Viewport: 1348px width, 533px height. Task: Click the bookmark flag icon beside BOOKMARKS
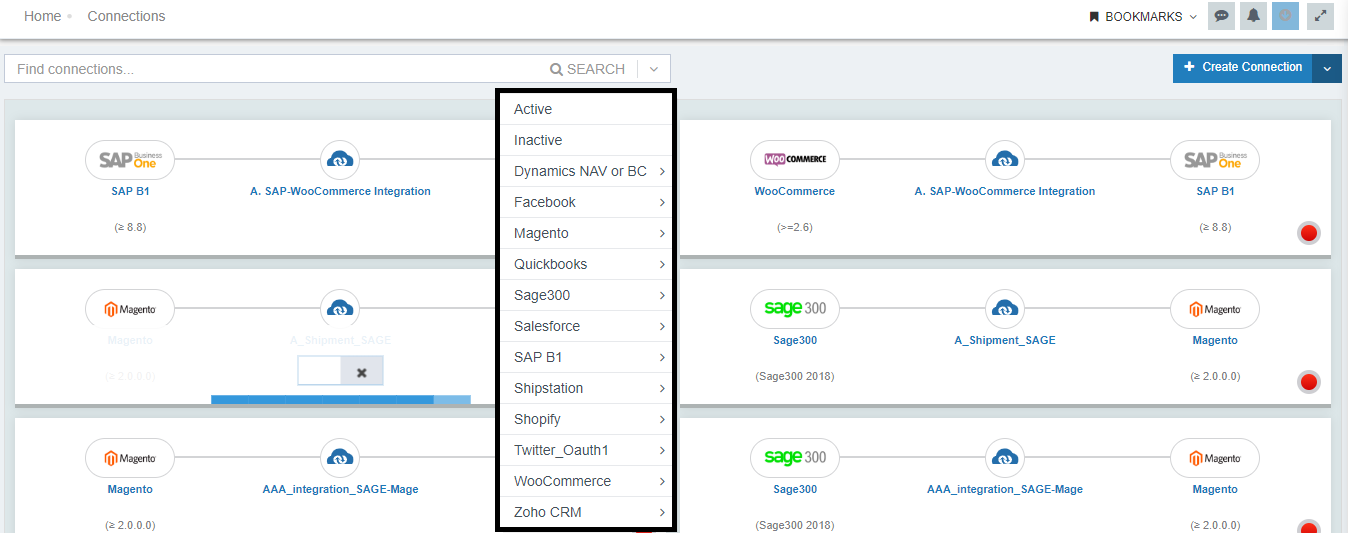click(1094, 17)
